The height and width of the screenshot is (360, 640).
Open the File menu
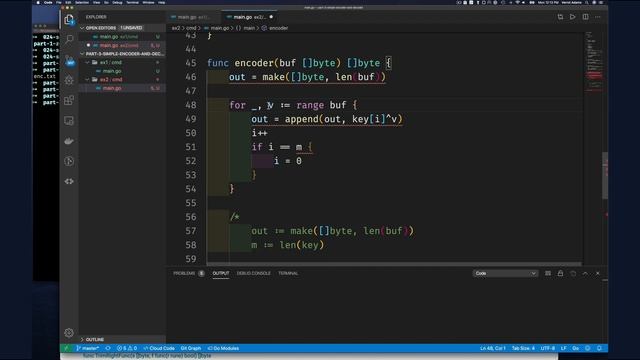pyautogui.click(x=59, y=2)
